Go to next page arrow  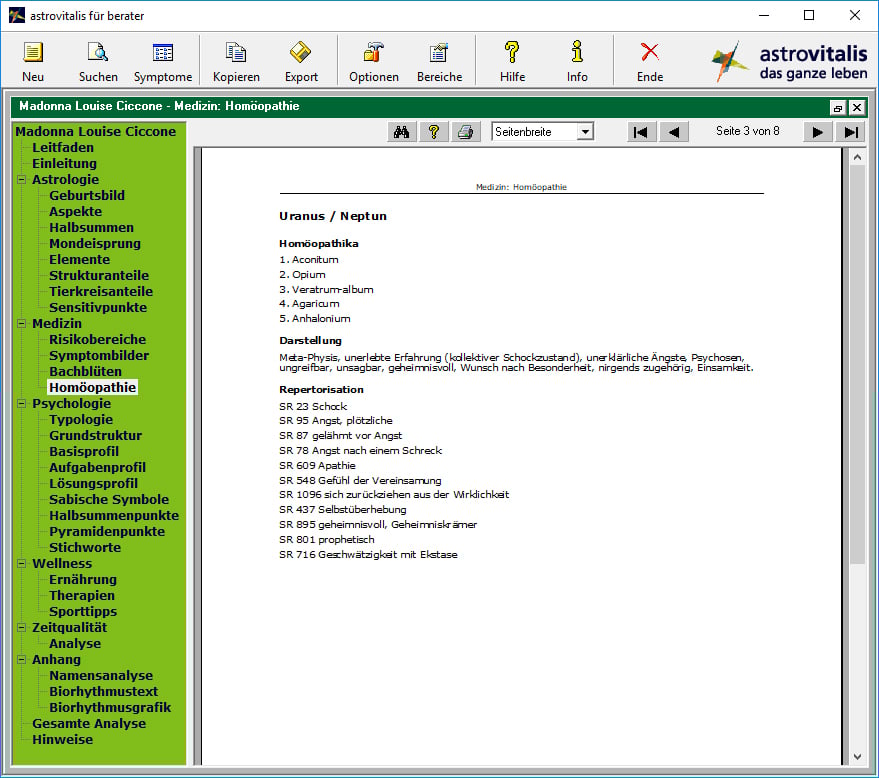pyautogui.click(x=817, y=132)
